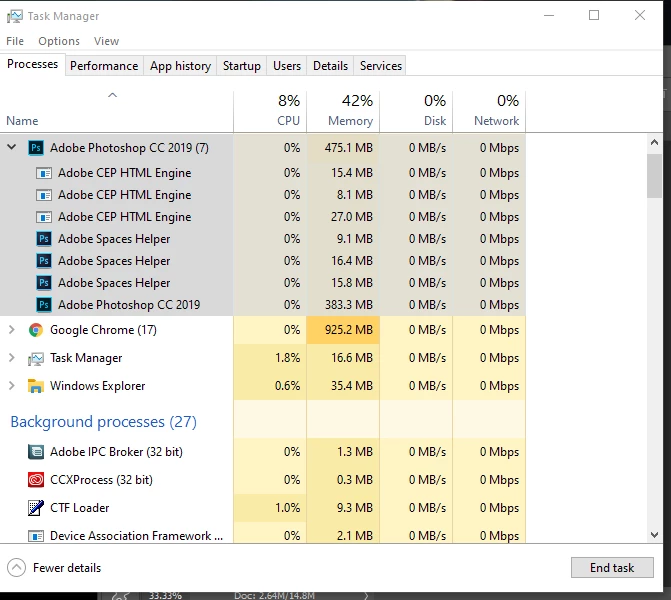Viewport: 671px width, 600px height.
Task: Click the icon beside the 27.0 MB CEP HTML Engine
Action: (44, 217)
